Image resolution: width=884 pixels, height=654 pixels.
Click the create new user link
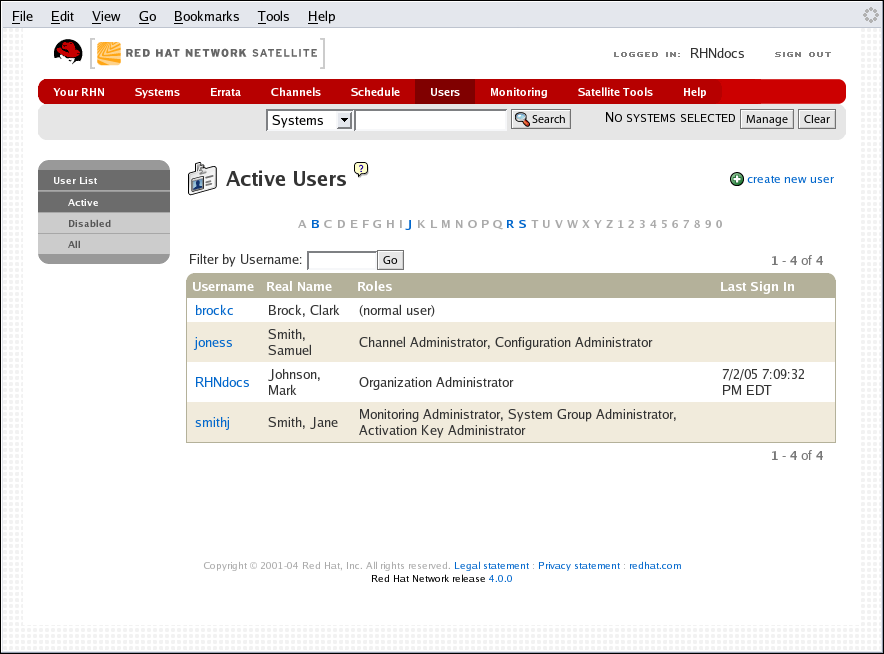790,179
